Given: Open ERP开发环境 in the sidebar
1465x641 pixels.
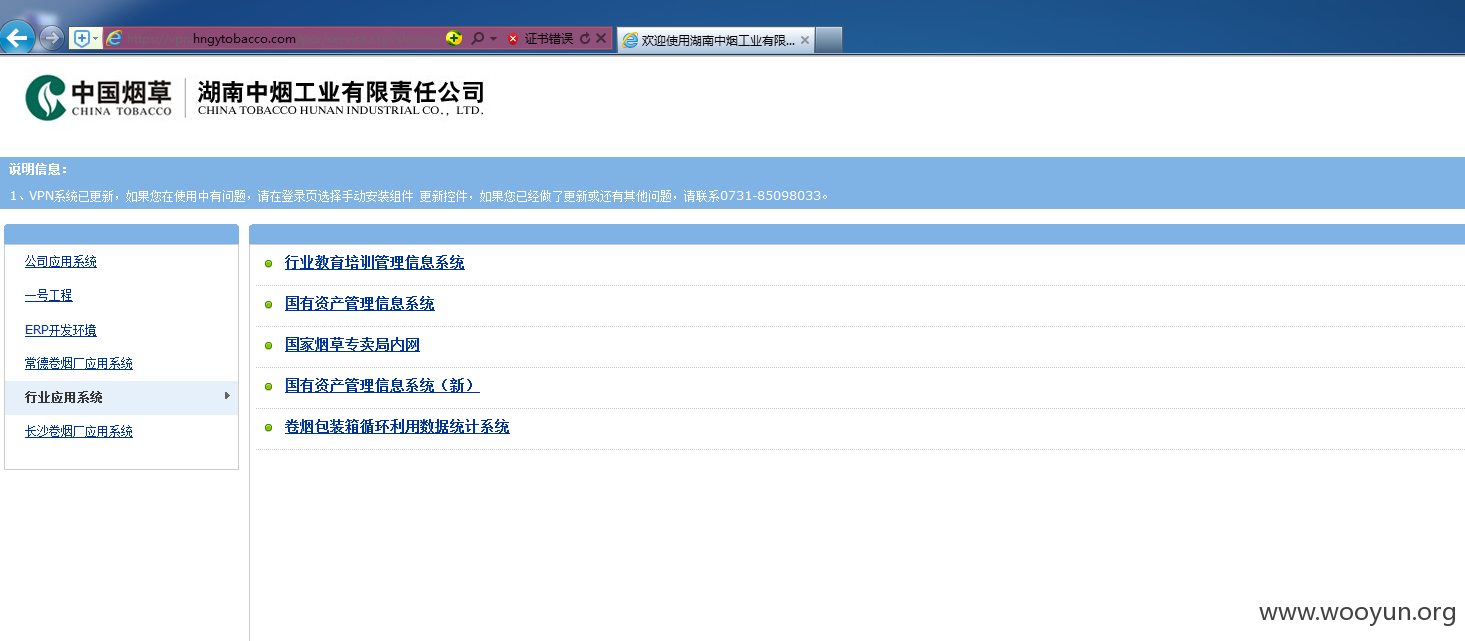Looking at the screenshot, I should pos(61,330).
